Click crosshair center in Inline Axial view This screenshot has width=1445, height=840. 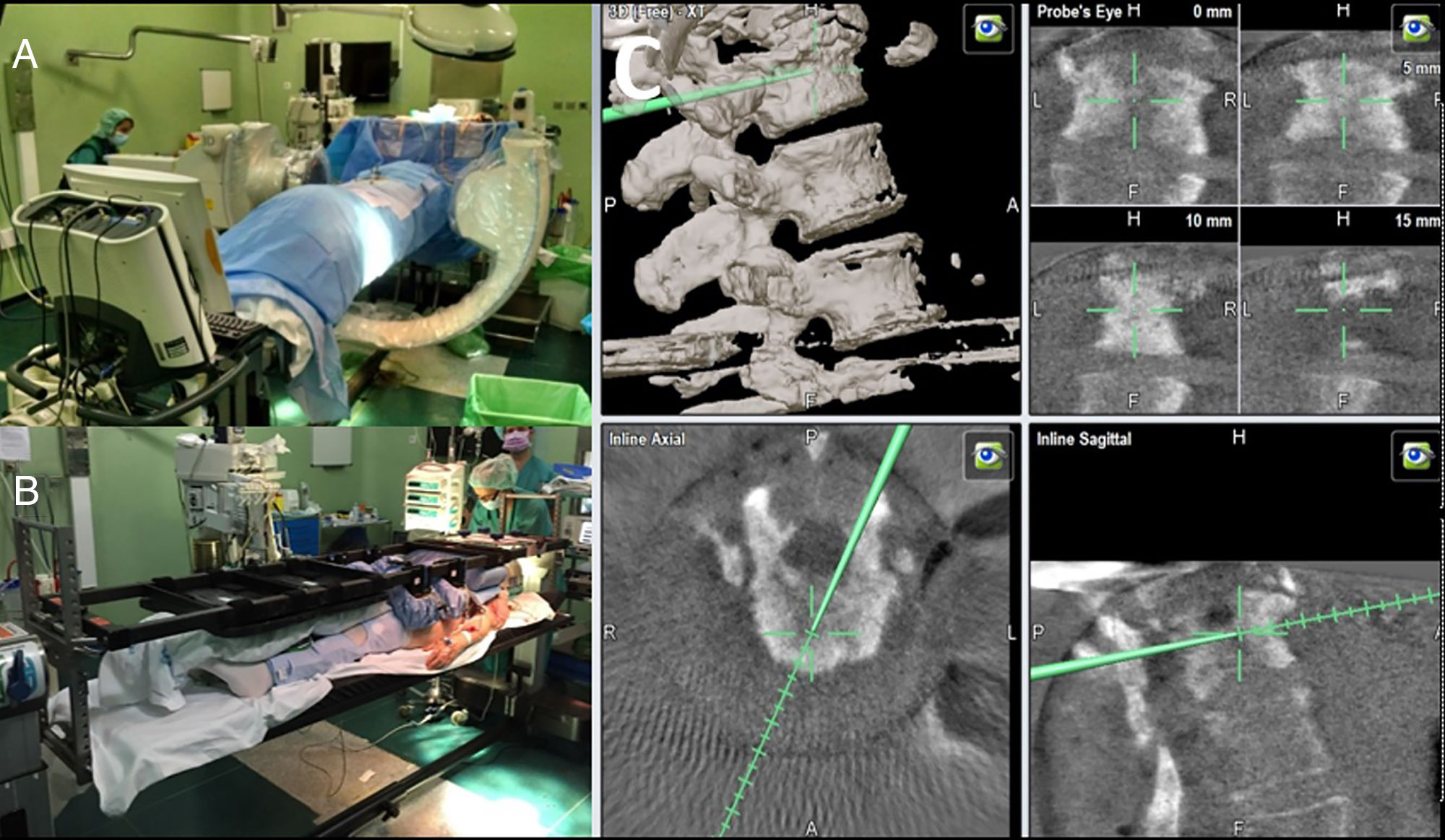pyautogui.click(x=811, y=633)
